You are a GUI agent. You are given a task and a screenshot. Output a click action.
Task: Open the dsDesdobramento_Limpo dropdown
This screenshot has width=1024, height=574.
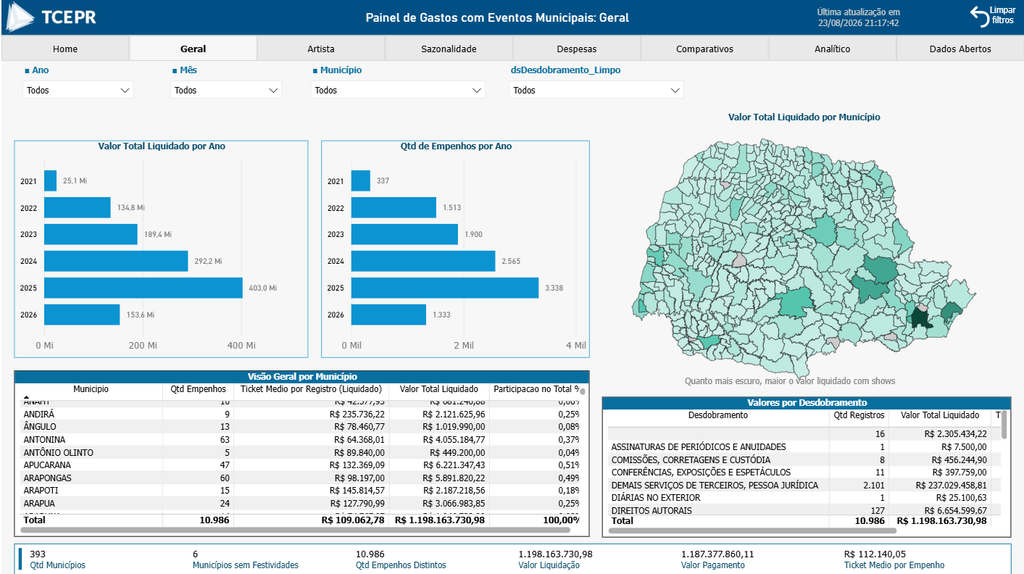click(596, 90)
